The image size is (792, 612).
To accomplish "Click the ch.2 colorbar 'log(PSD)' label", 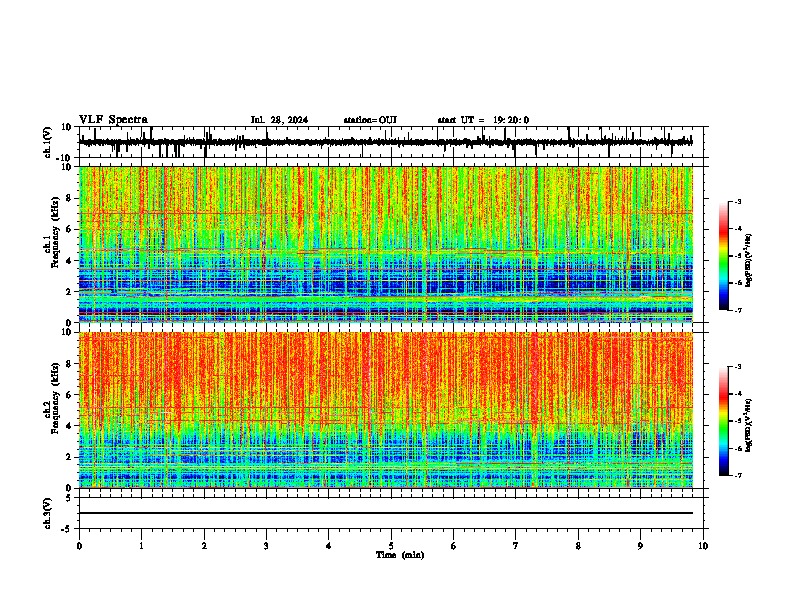I will point(749,426).
